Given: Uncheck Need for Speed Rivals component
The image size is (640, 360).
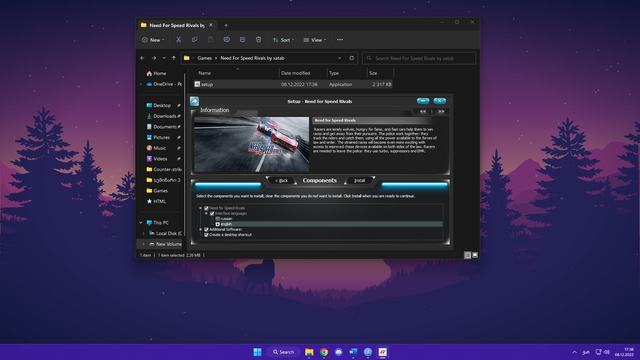Looking at the screenshot, I should (206, 208).
